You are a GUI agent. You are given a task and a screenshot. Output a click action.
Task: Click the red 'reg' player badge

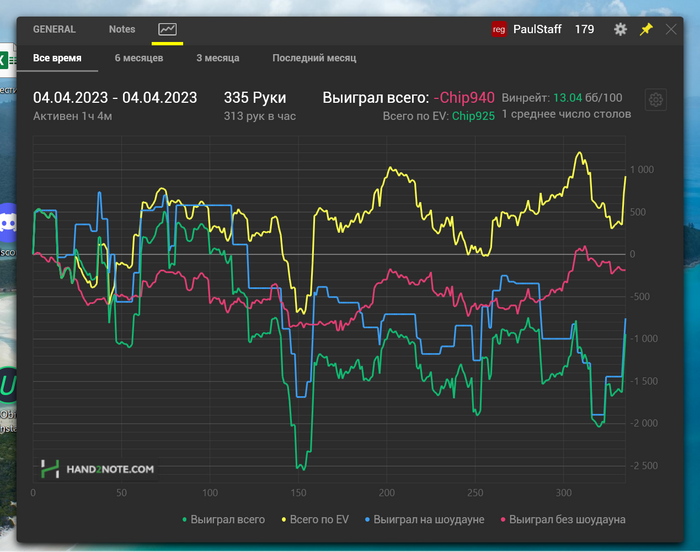pos(499,29)
